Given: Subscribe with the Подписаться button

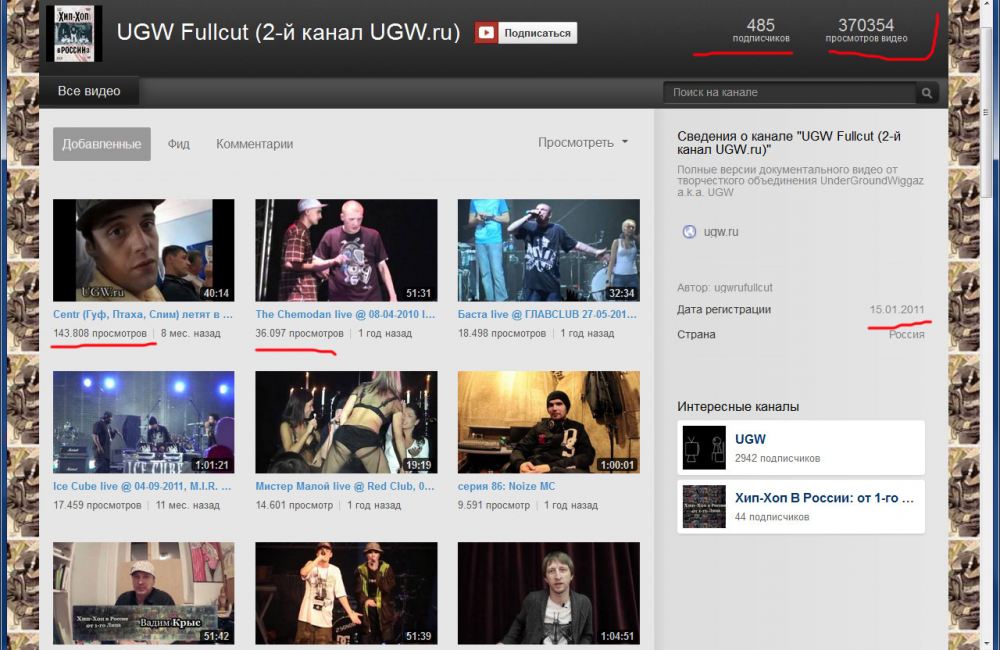Looking at the screenshot, I should pos(526,33).
